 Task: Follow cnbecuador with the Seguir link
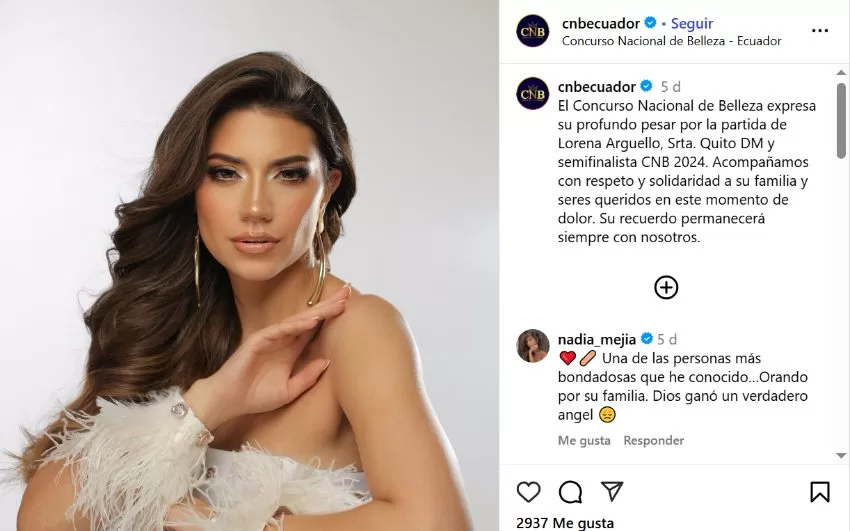click(x=692, y=23)
